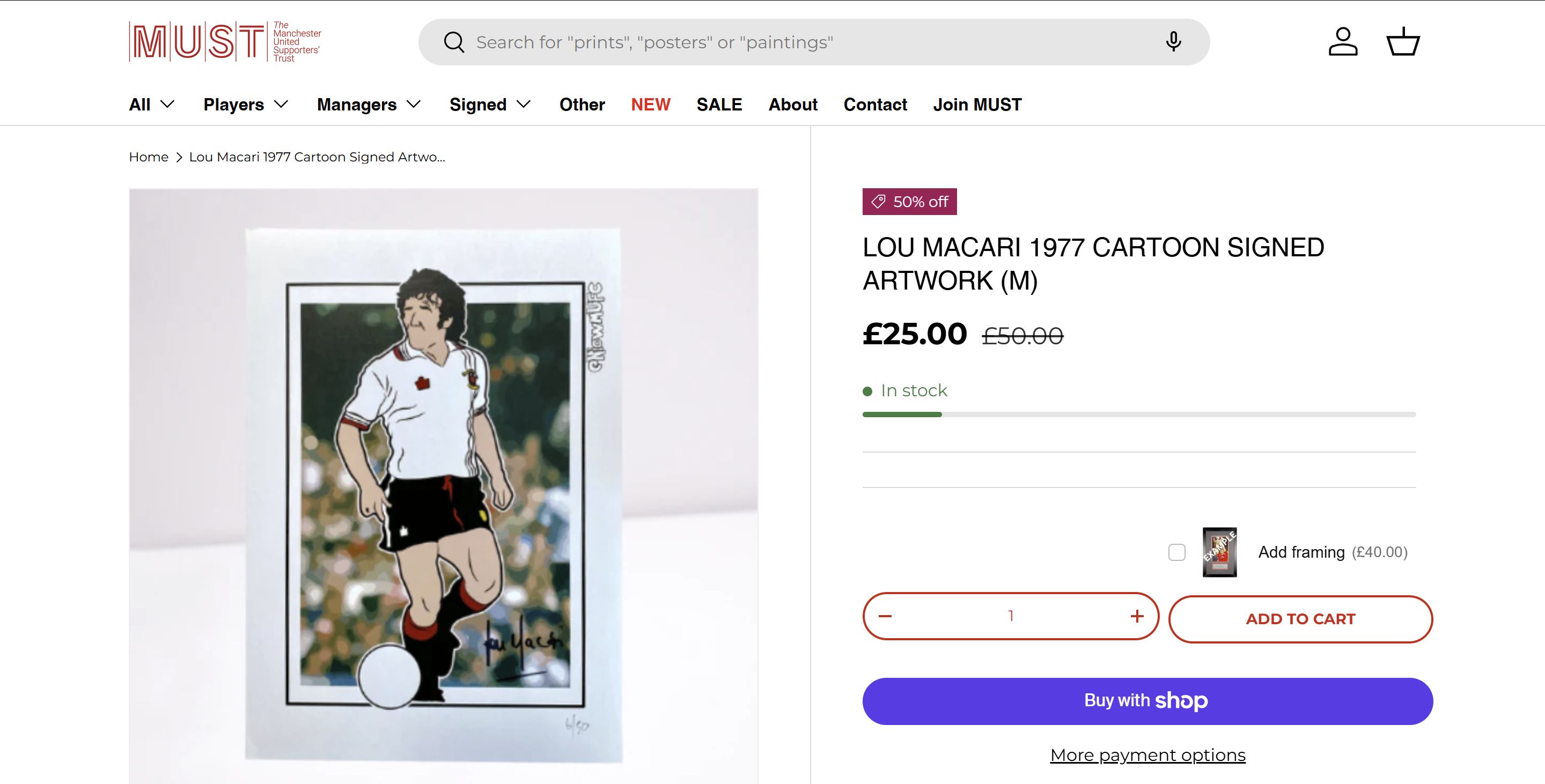
Task: Open More payment options link
Action: [1147, 755]
